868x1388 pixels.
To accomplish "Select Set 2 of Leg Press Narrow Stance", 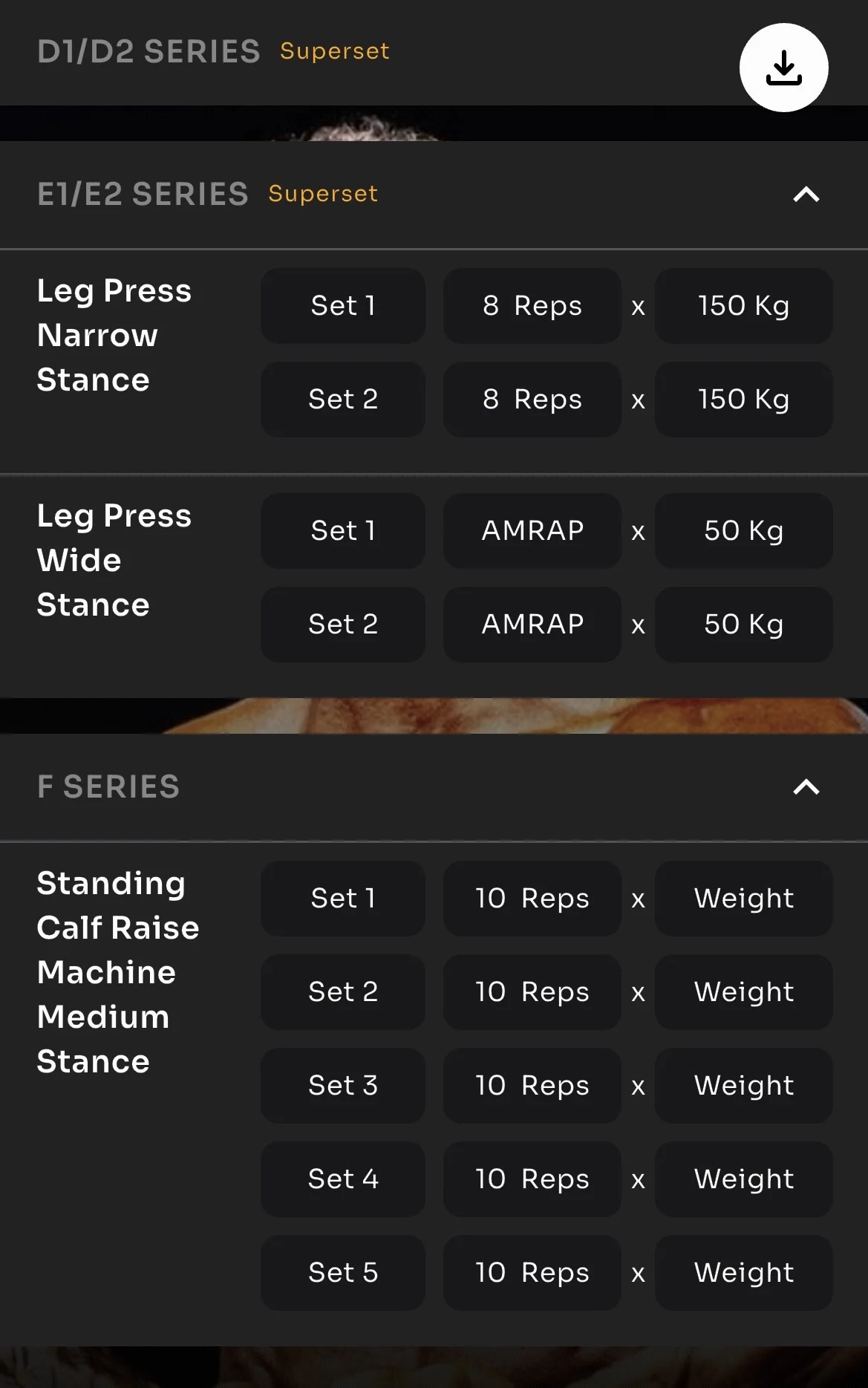I will (343, 400).
